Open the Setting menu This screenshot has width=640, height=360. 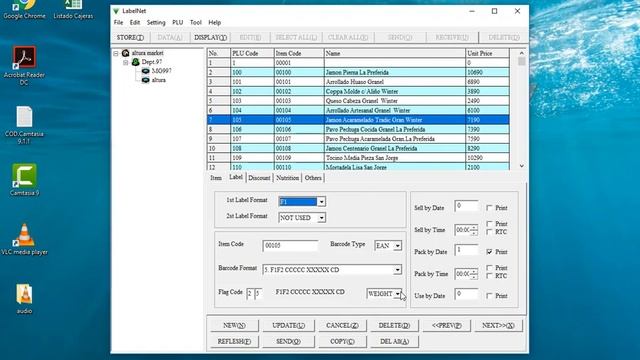click(156, 22)
